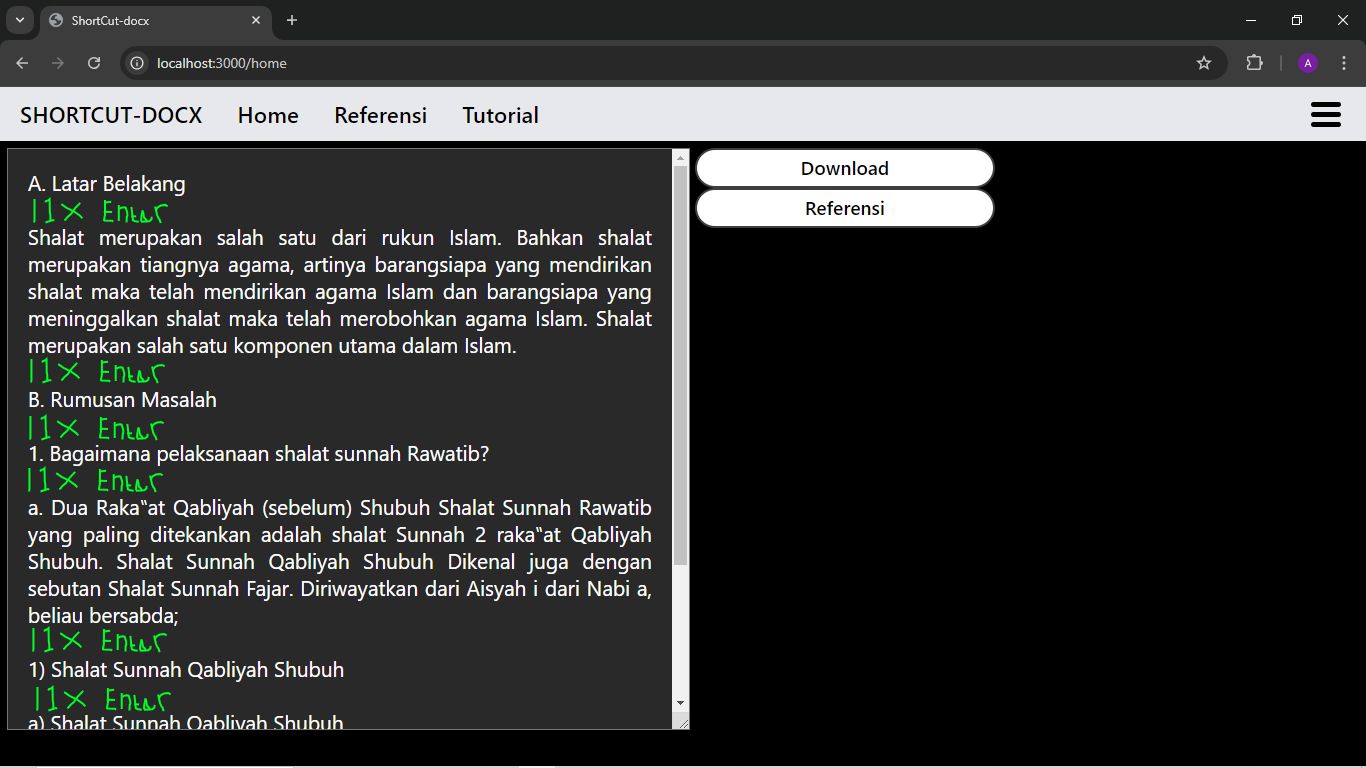This screenshot has height=768, width=1366.
Task: Click the line '1) Shalat Sunnah Qabliyah Shubuh'
Action: [186, 670]
